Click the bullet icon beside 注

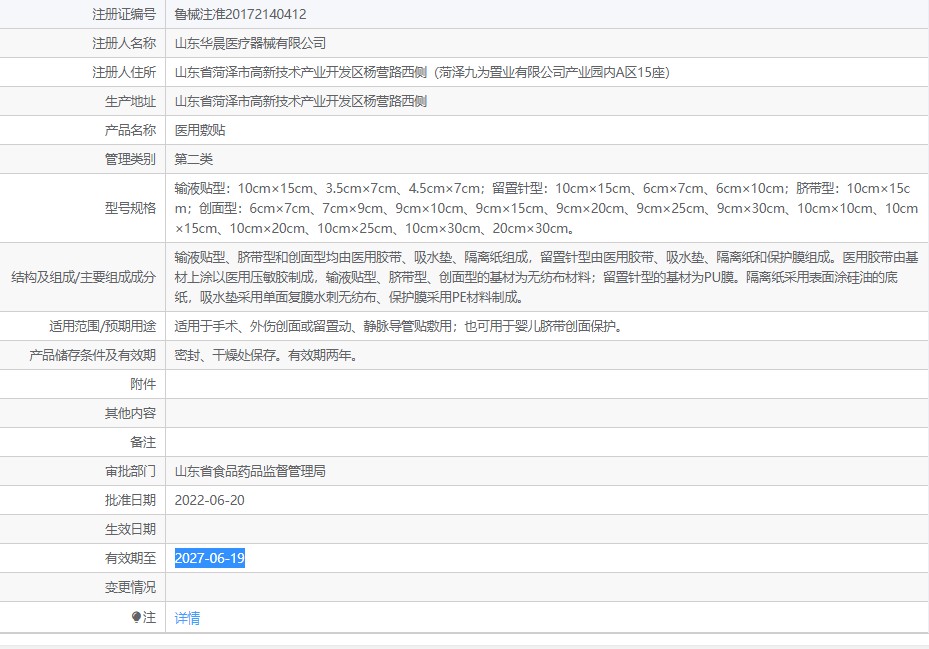click(136, 617)
